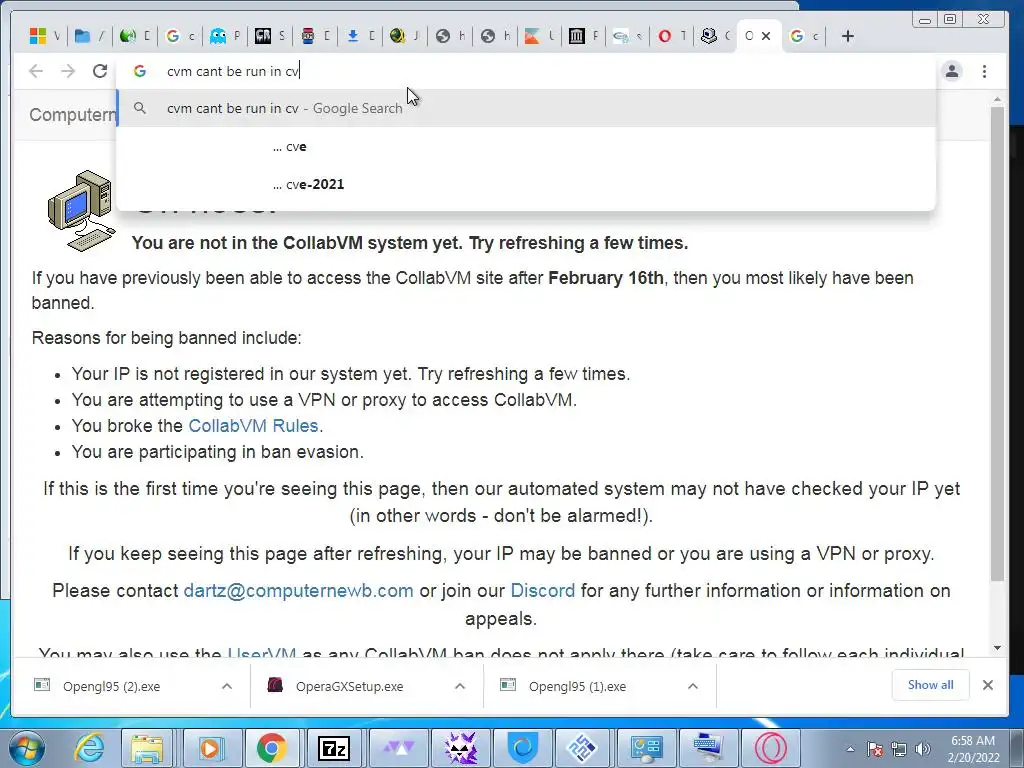The height and width of the screenshot is (768, 1024).
Task: Open blue shield app in taskbar
Action: click(x=522, y=748)
